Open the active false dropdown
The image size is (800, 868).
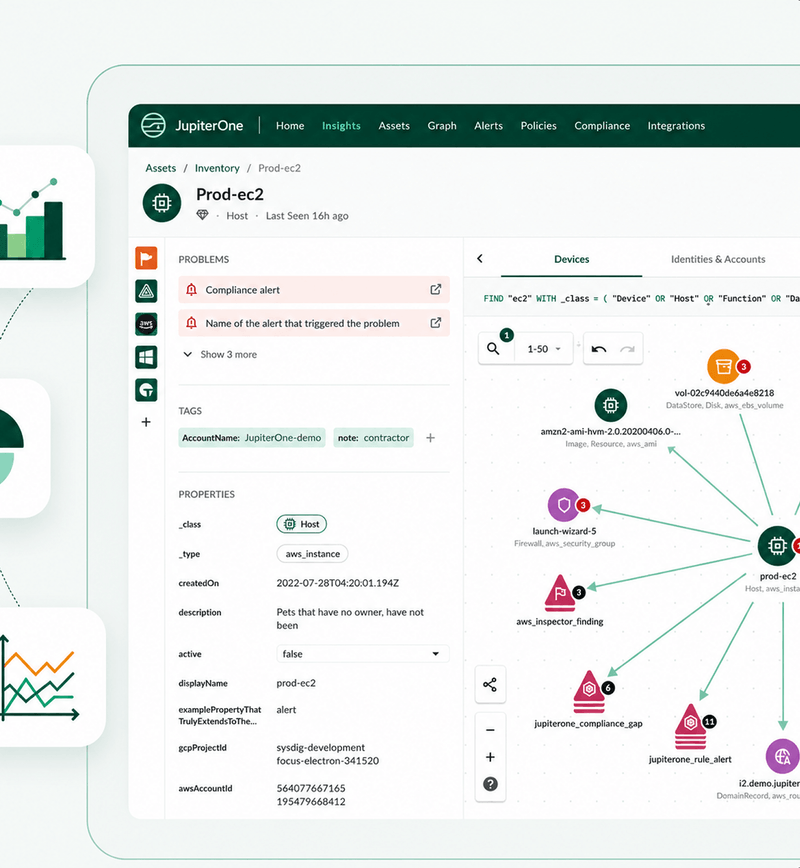click(x=363, y=654)
